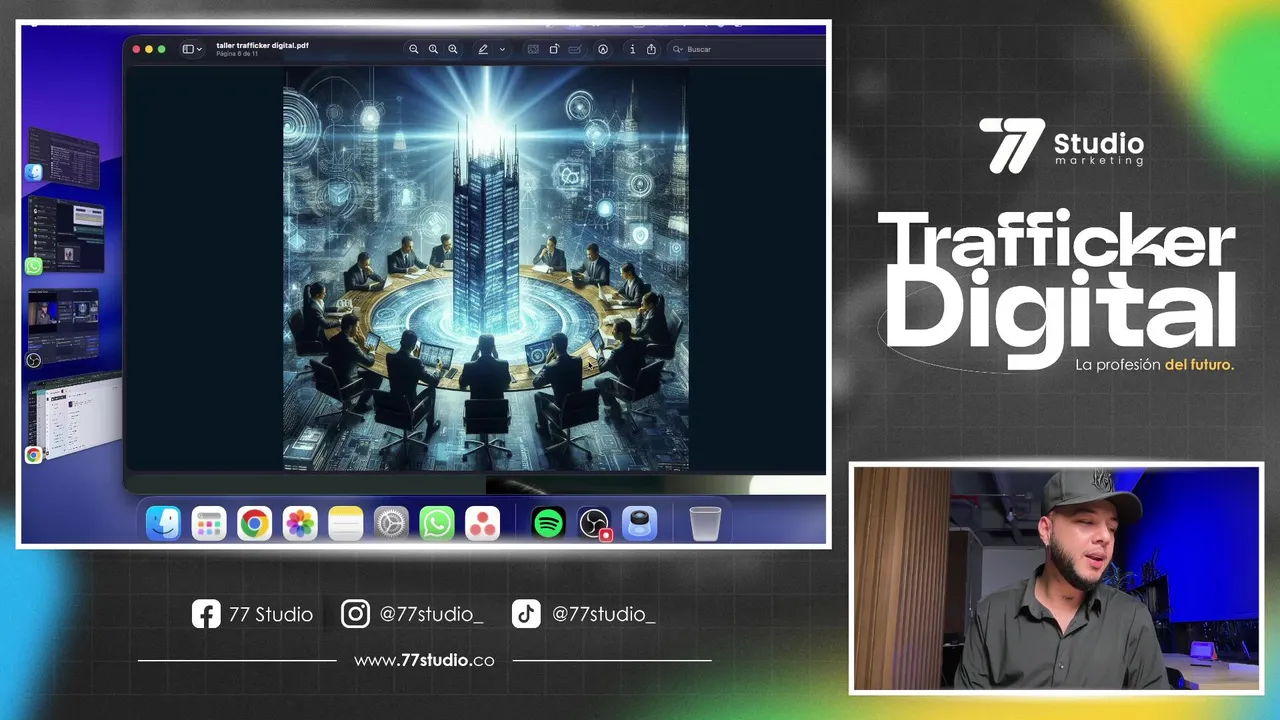Open the Photos app from the Dock
This screenshot has width=1280, height=720.
coord(300,523)
